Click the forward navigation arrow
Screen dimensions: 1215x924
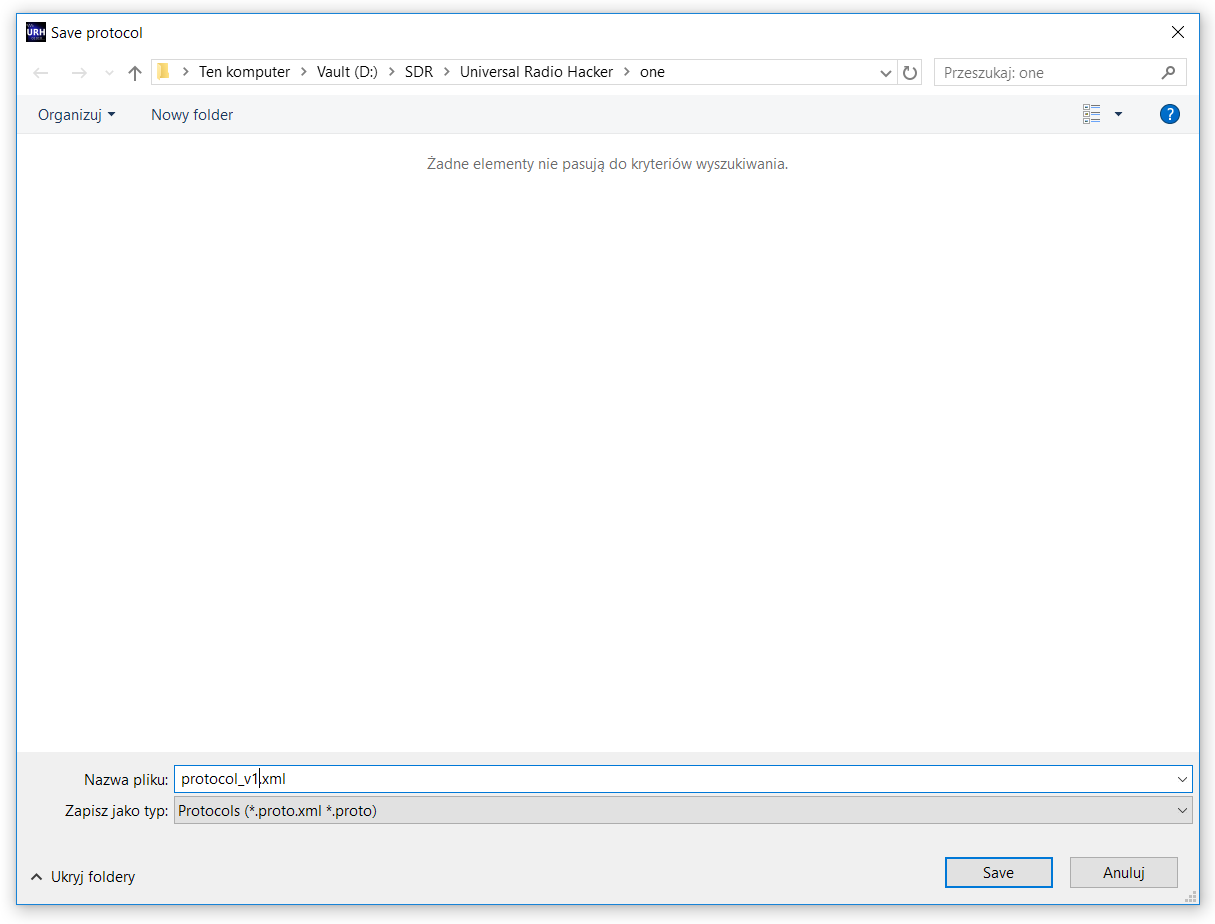(x=79, y=71)
